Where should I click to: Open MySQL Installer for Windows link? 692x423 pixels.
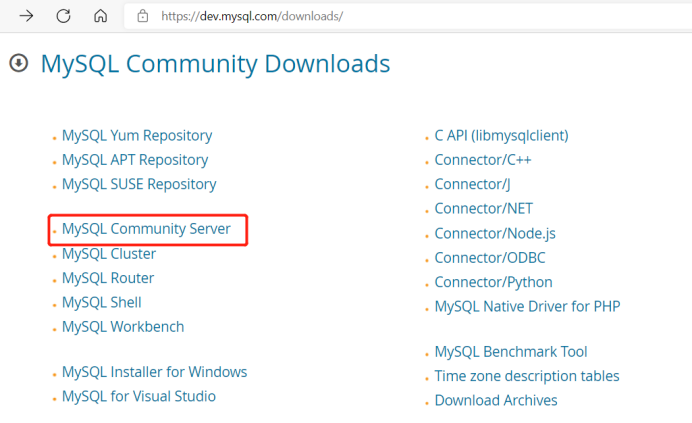[154, 372]
